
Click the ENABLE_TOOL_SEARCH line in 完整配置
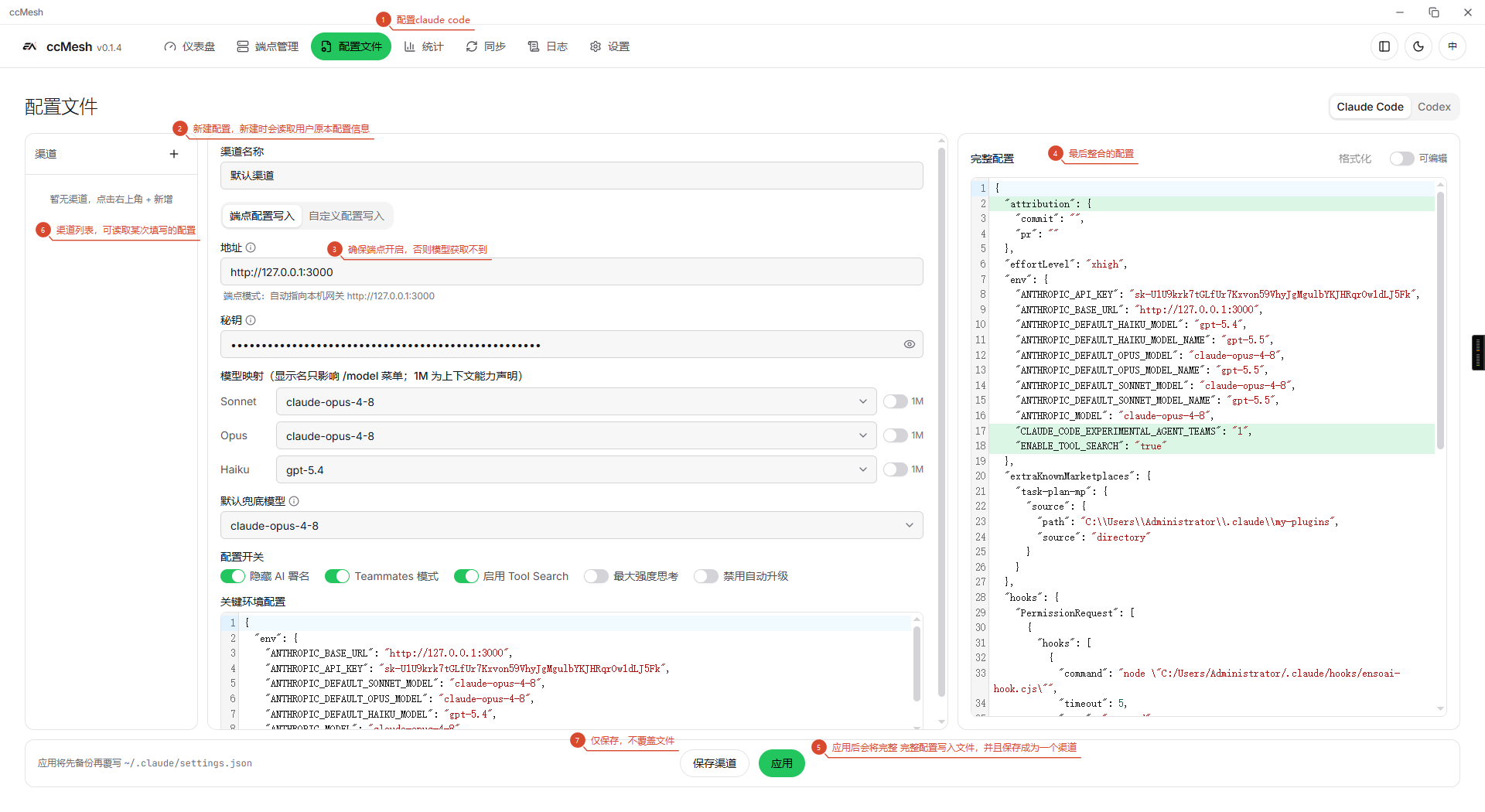coord(1091,446)
